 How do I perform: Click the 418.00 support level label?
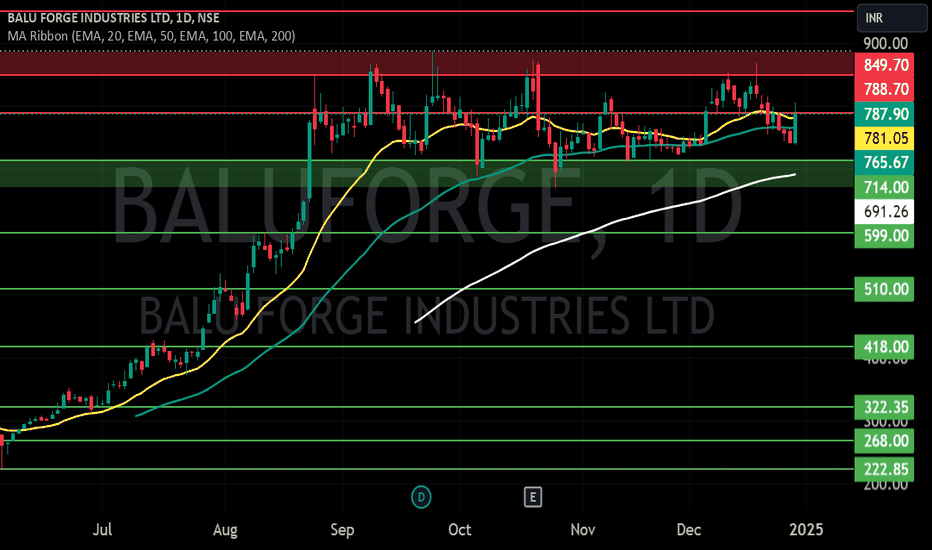[884, 347]
